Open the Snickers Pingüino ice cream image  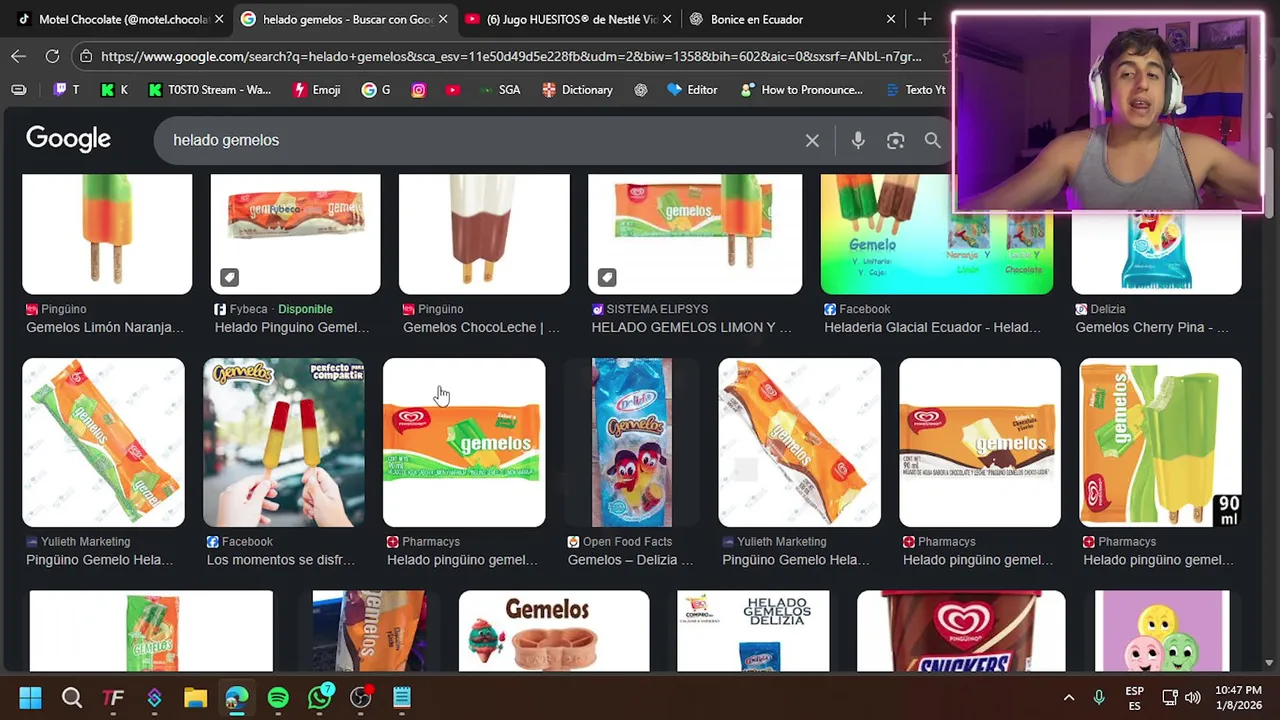point(961,631)
